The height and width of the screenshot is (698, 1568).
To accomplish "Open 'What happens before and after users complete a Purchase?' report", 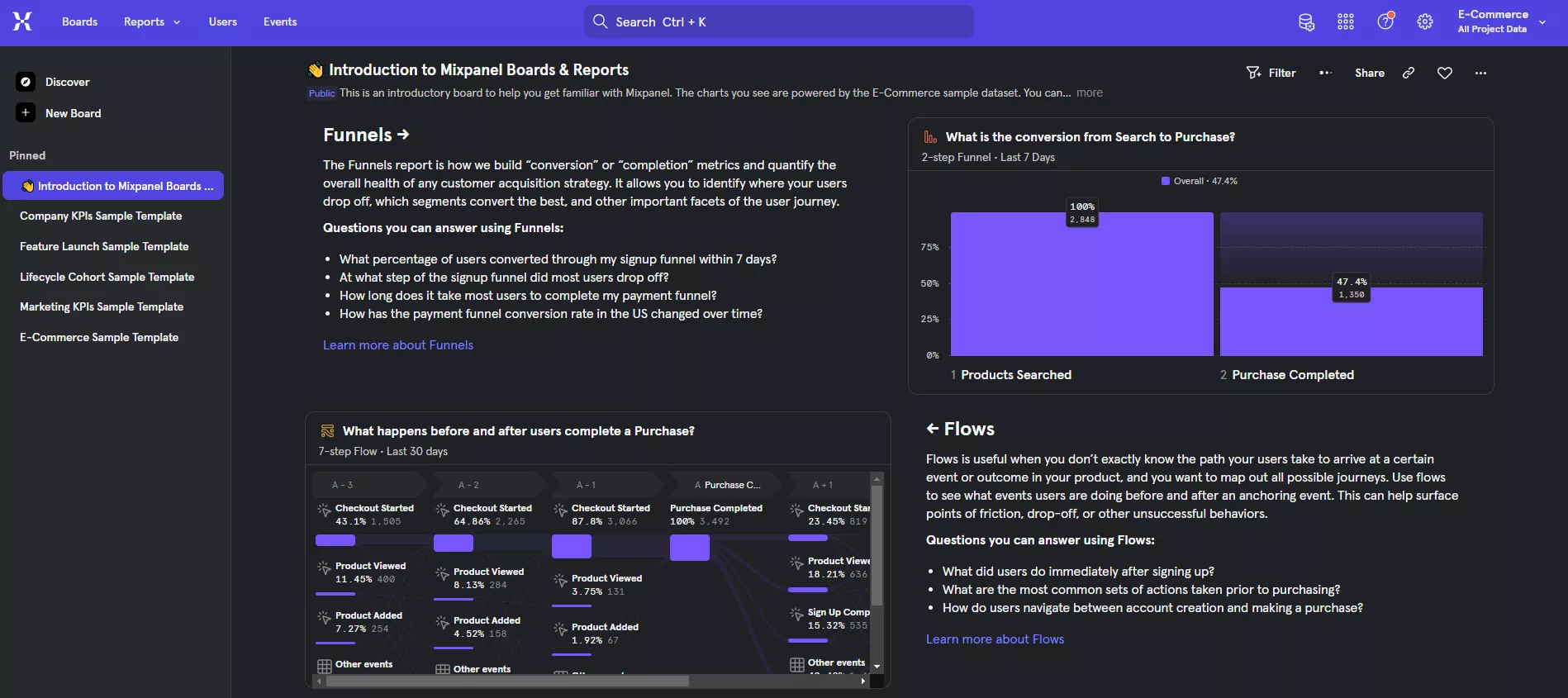I will click(518, 431).
